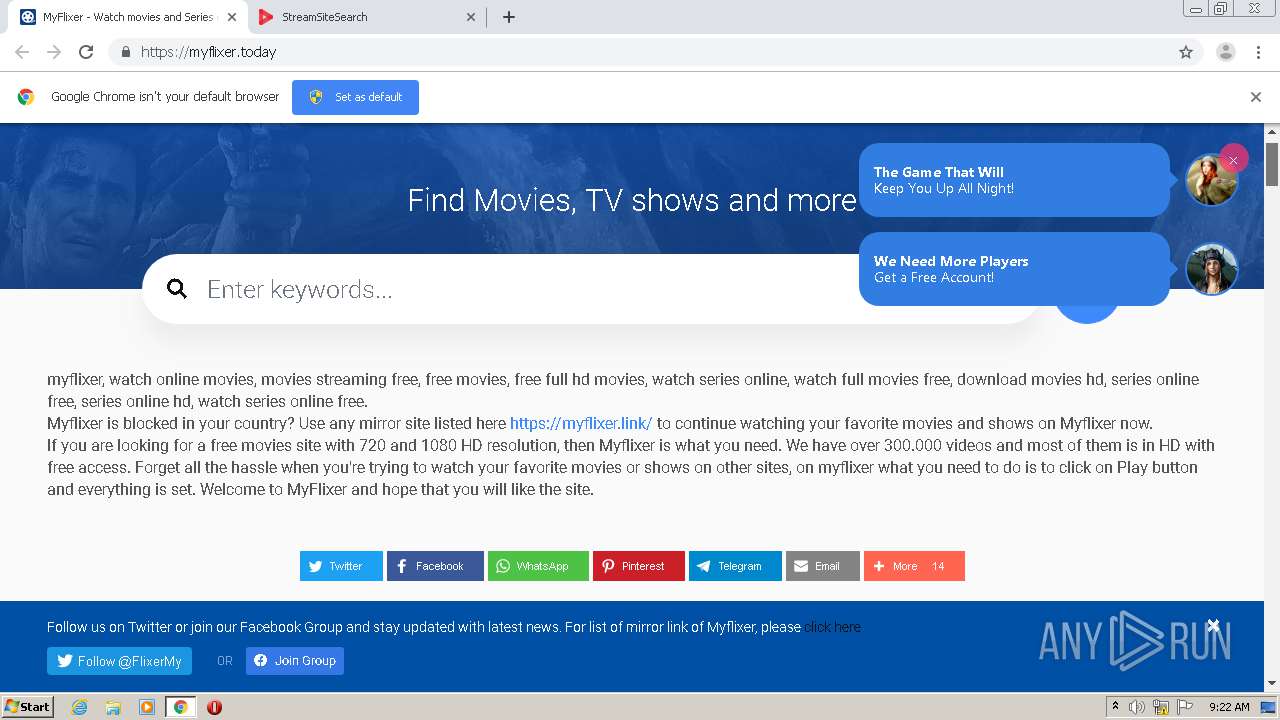This screenshot has height=720, width=1280.
Task: Close the MyFlixer tab
Action: [231, 17]
